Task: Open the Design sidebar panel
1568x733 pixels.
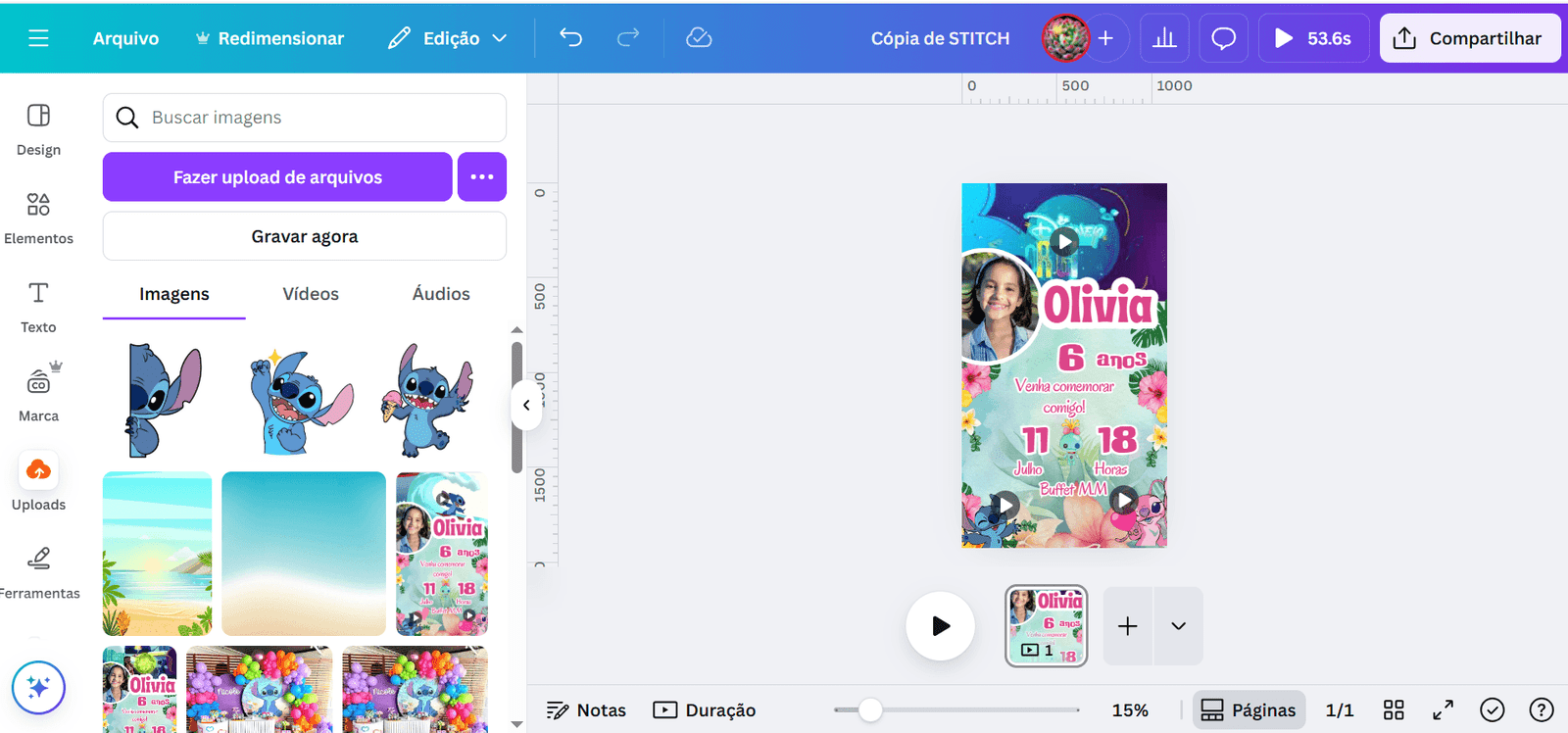Action: pyautogui.click(x=38, y=129)
